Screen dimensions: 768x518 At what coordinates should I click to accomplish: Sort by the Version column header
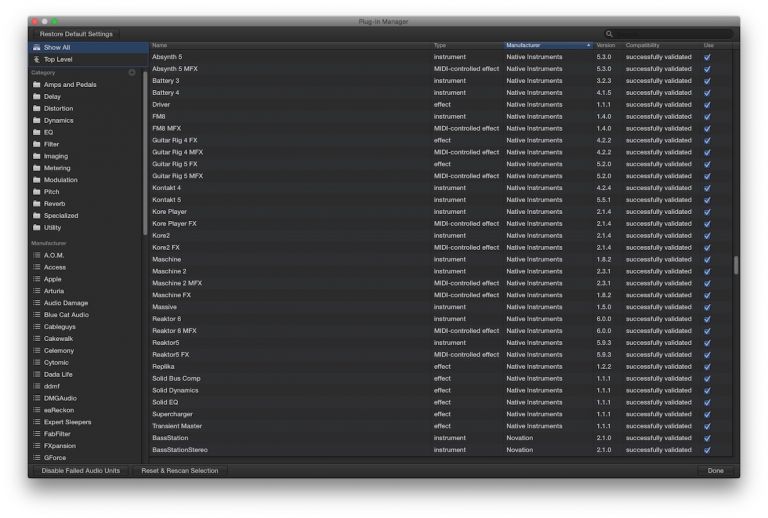[607, 45]
